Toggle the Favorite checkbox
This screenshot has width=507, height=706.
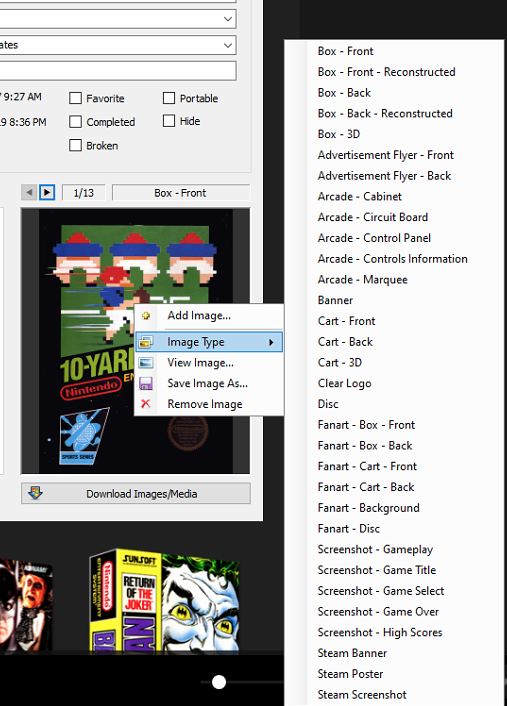point(76,98)
